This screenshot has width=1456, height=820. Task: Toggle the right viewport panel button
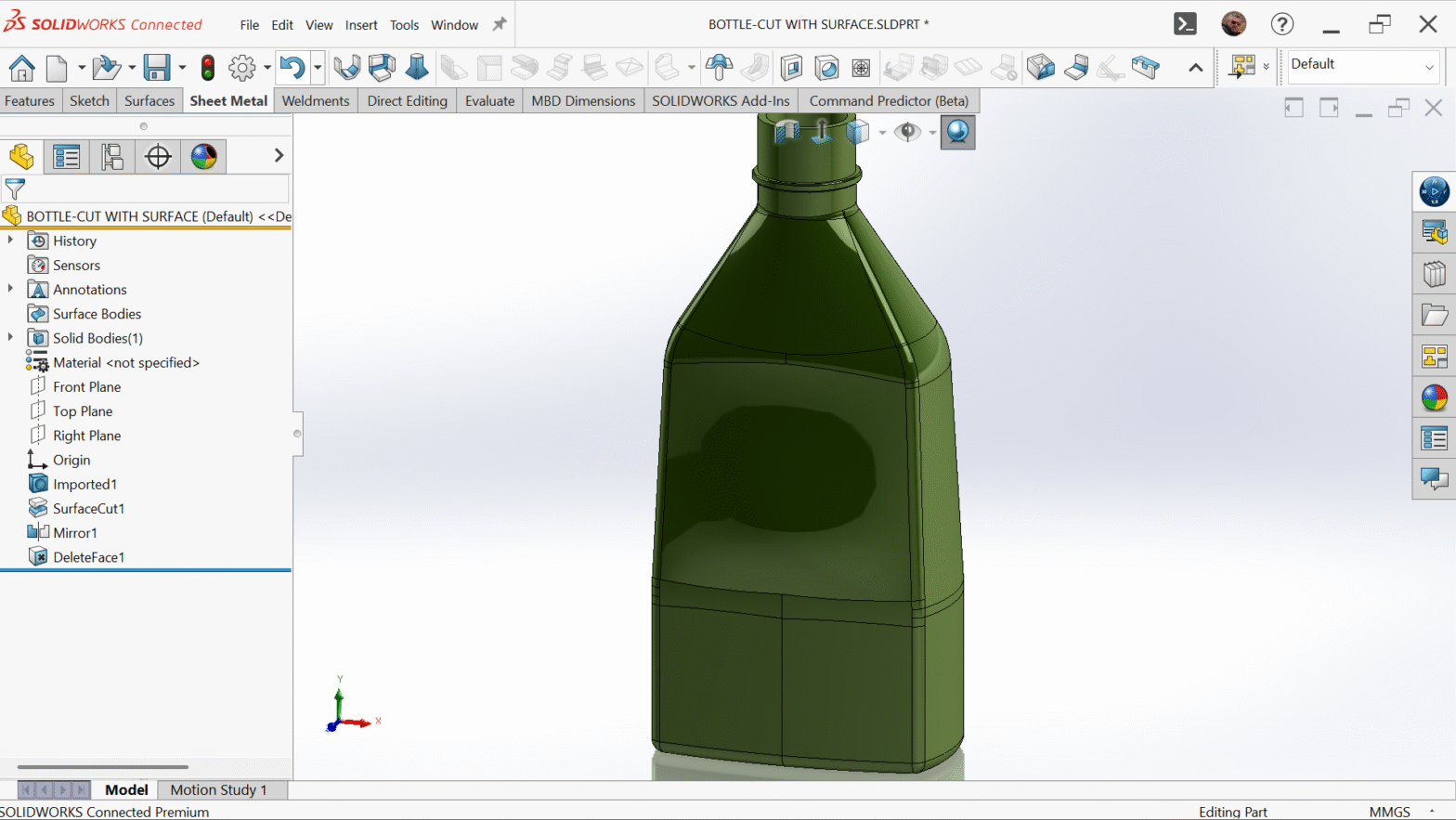[1329, 108]
